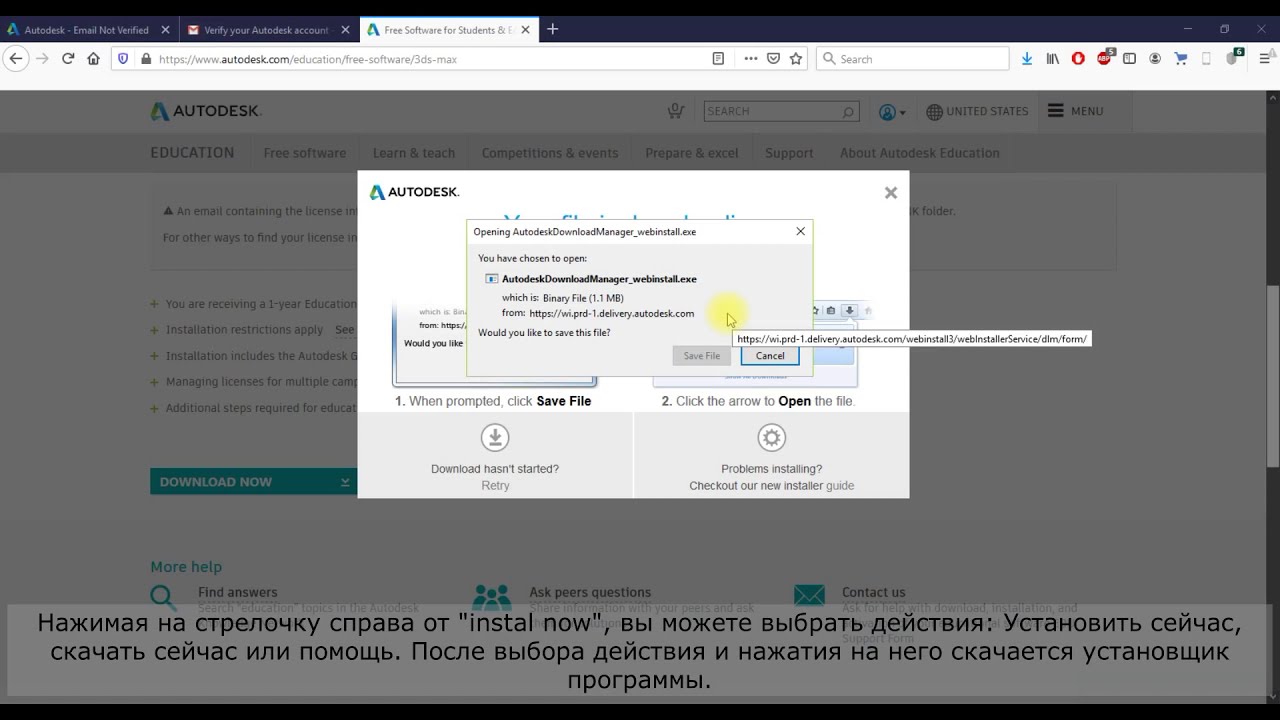Click the Find answers heading
The height and width of the screenshot is (720, 1280).
pyautogui.click(x=238, y=592)
